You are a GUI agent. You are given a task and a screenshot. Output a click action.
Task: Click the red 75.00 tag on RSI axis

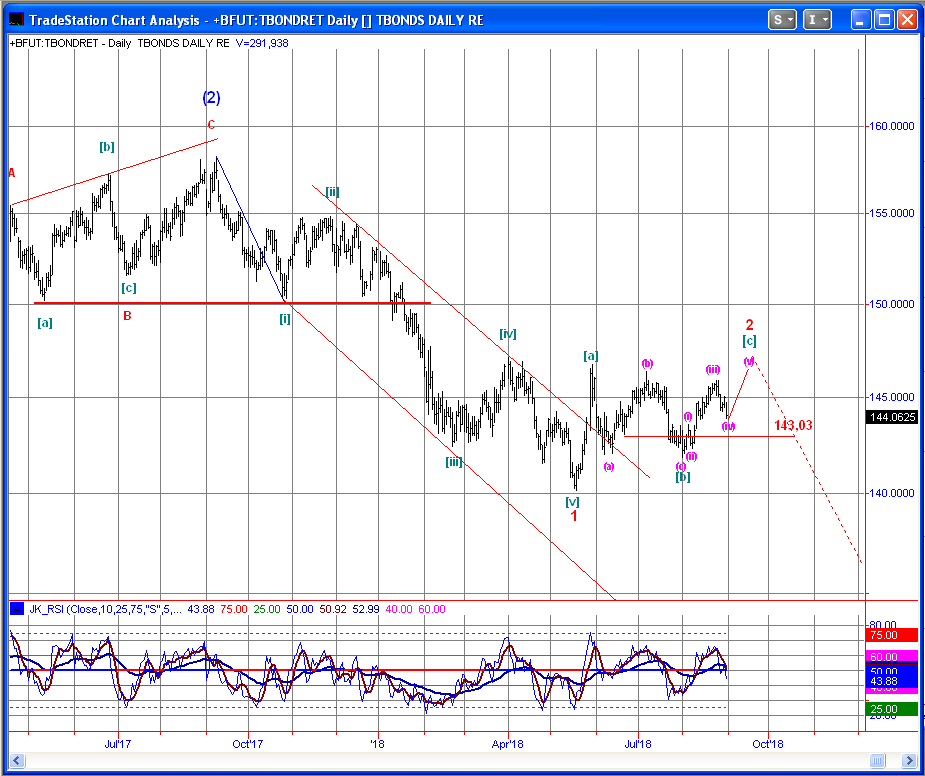pyautogui.click(x=892, y=635)
